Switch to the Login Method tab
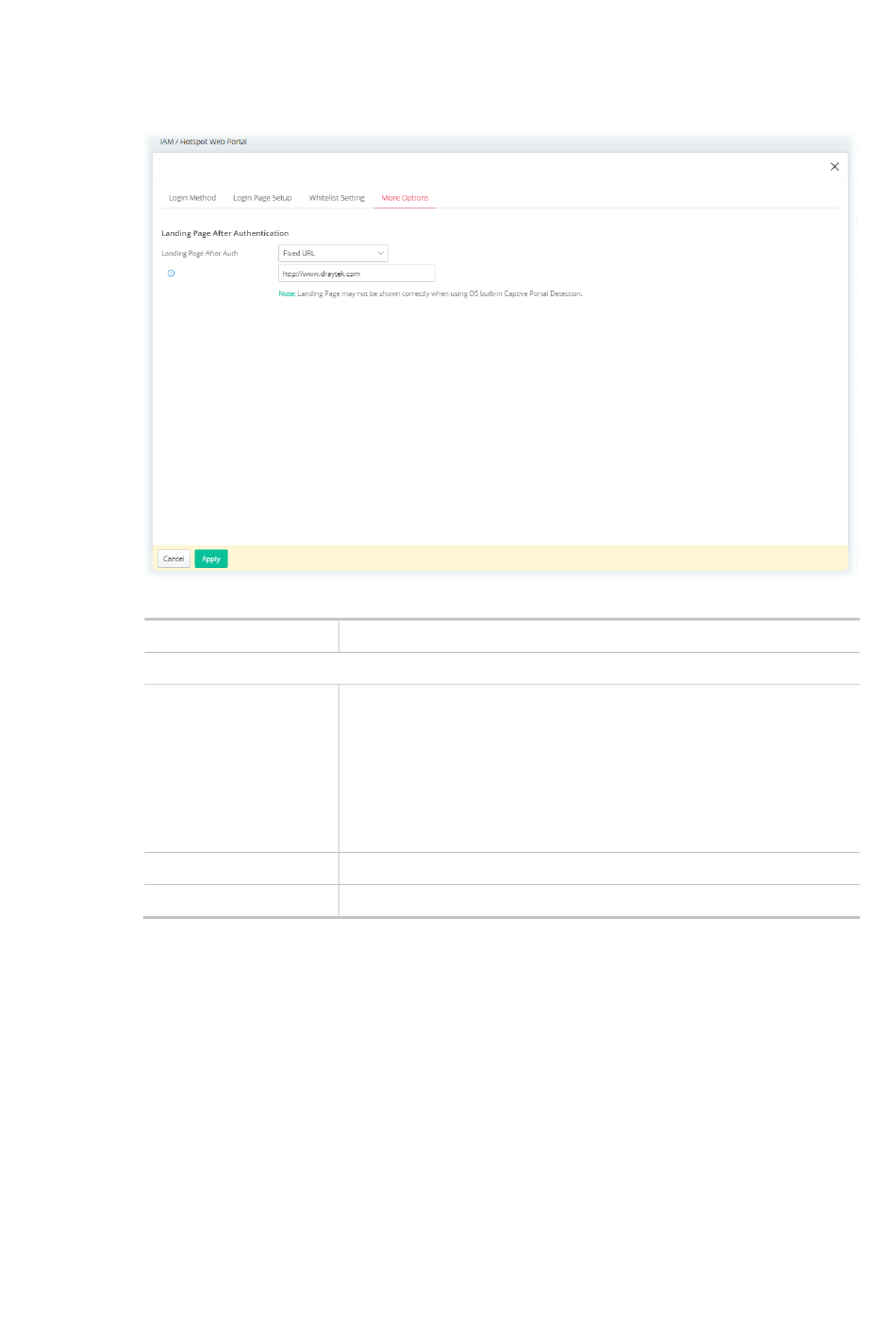Image resolution: width=896 pixels, height=1318 pixels. point(192,198)
